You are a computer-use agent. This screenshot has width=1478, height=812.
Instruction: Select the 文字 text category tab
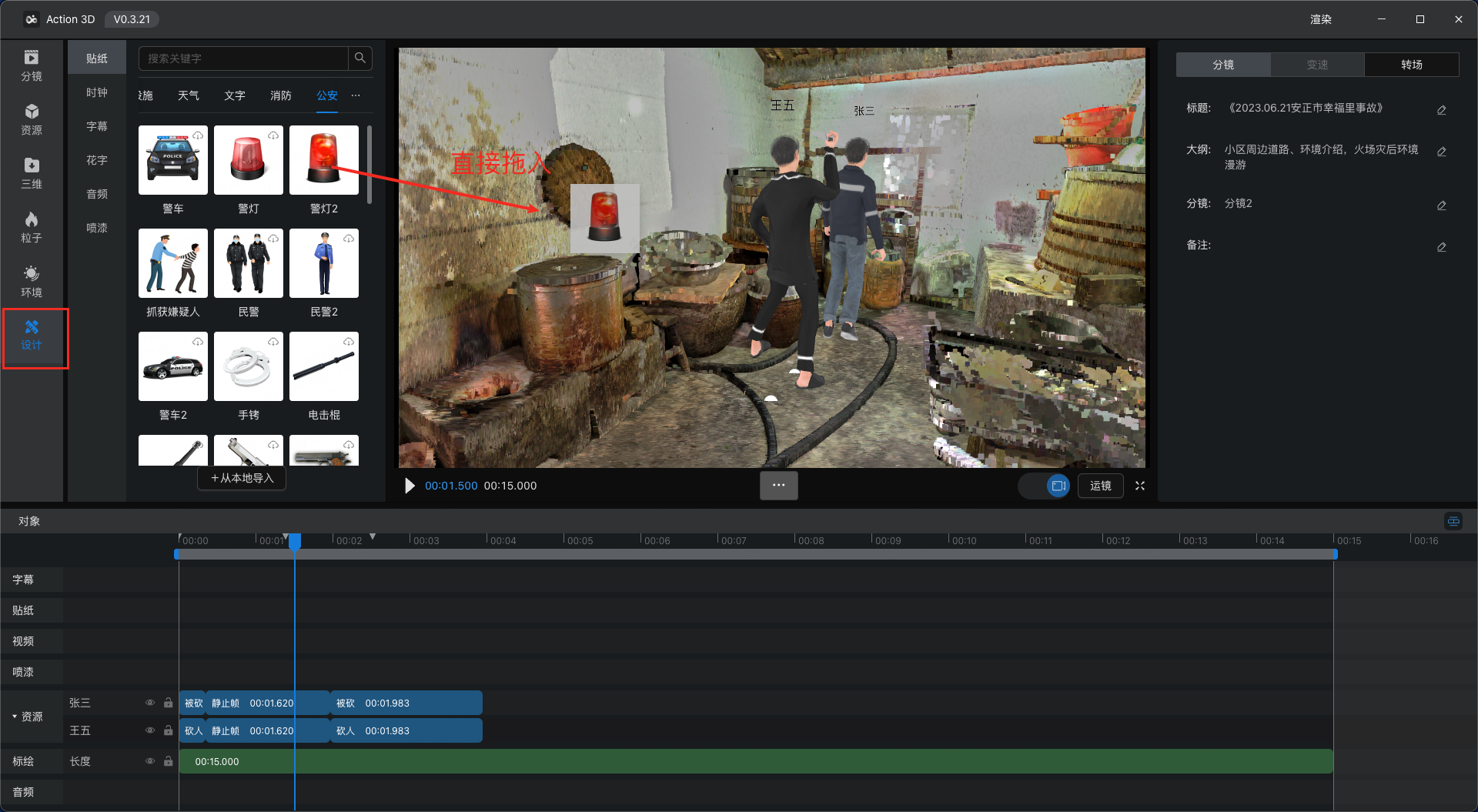tap(235, 95)
